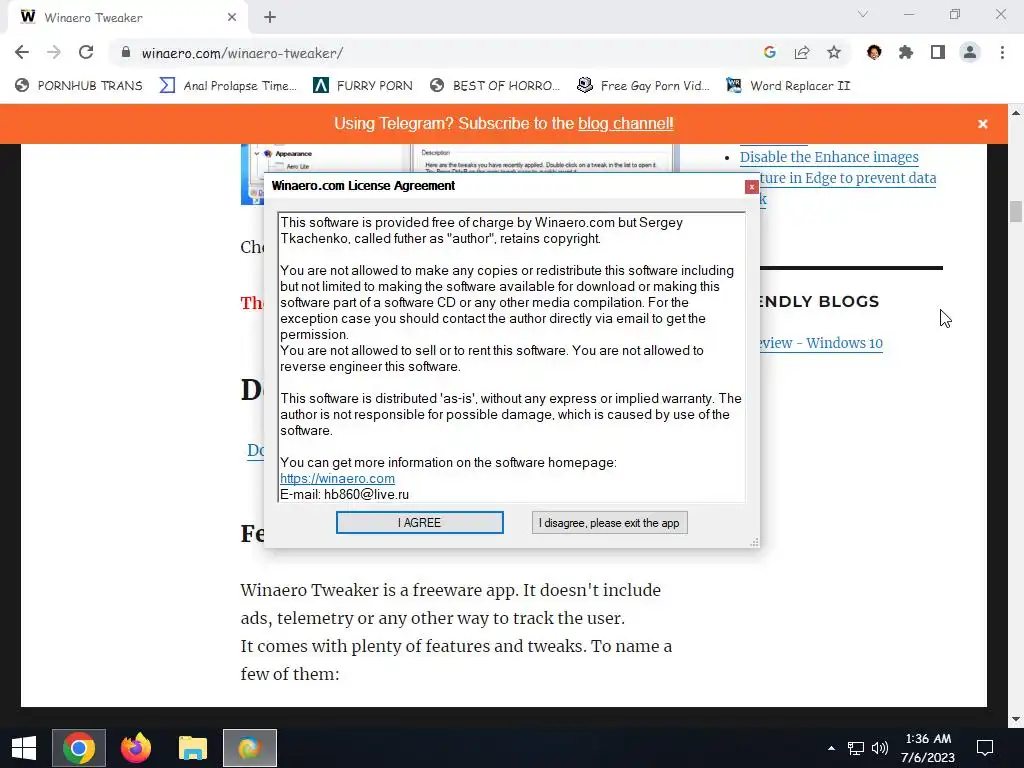Open File Explorer from the taskbar
Screen dimensions: 1024x768
tap(193, 748)
